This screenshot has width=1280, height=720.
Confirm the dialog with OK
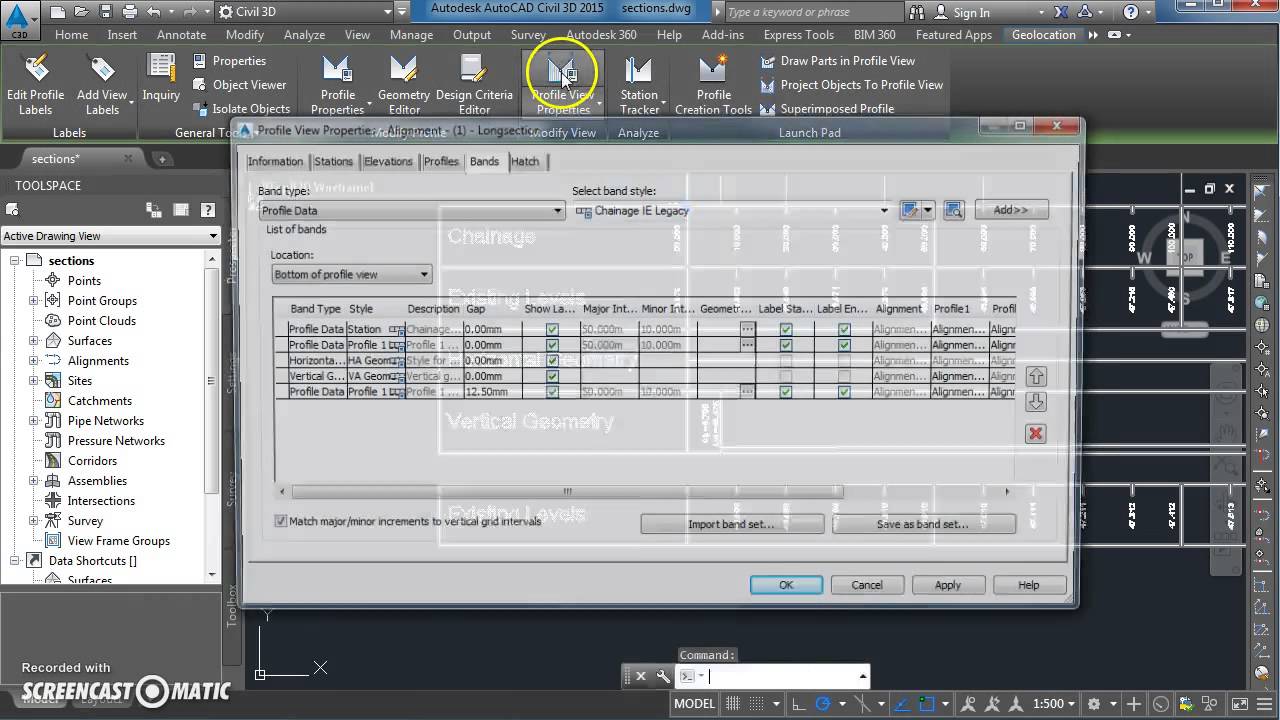(786, 585)
